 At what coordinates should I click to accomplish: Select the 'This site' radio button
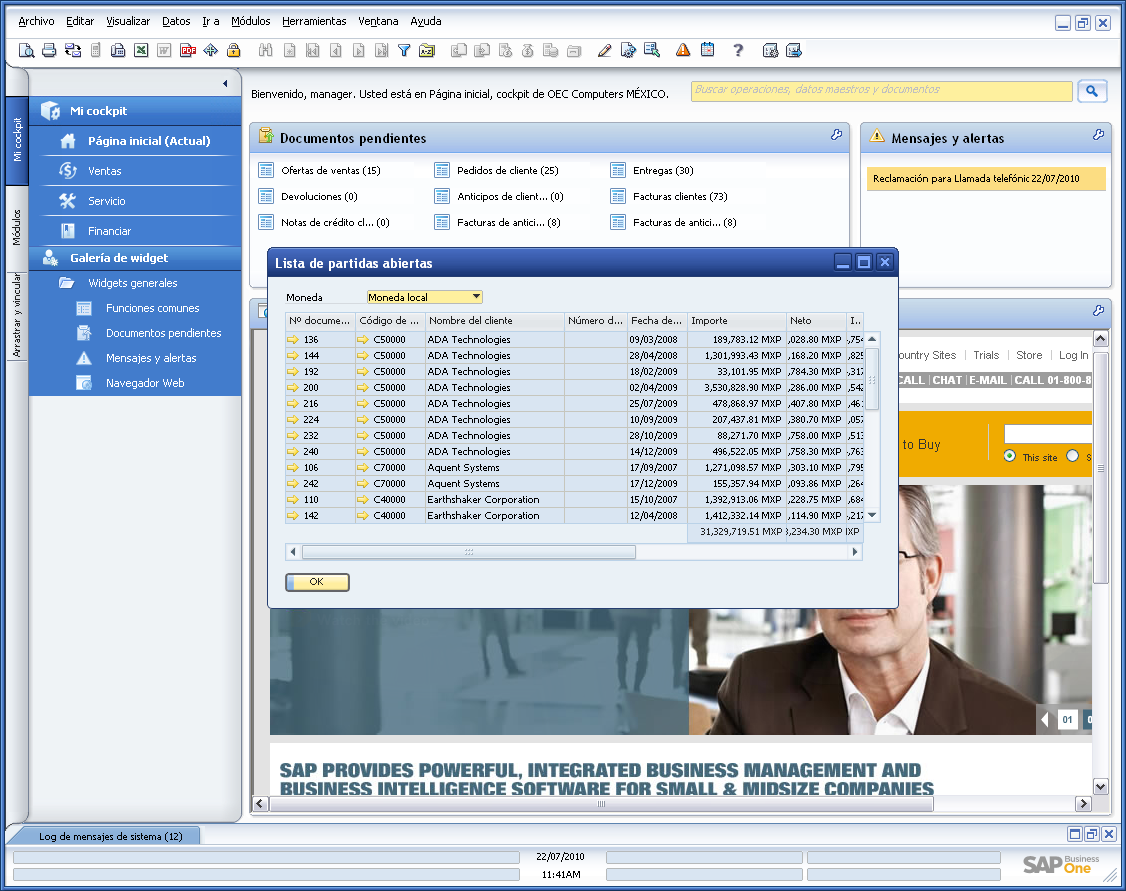[1010, 456]
